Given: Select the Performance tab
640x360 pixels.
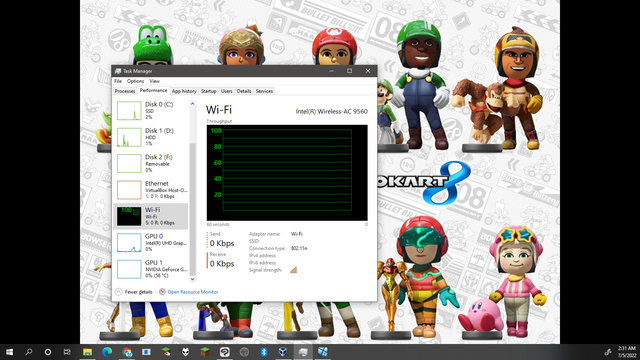Looking at the screenshot, I should pyautogui.click(x=153, y=91).
